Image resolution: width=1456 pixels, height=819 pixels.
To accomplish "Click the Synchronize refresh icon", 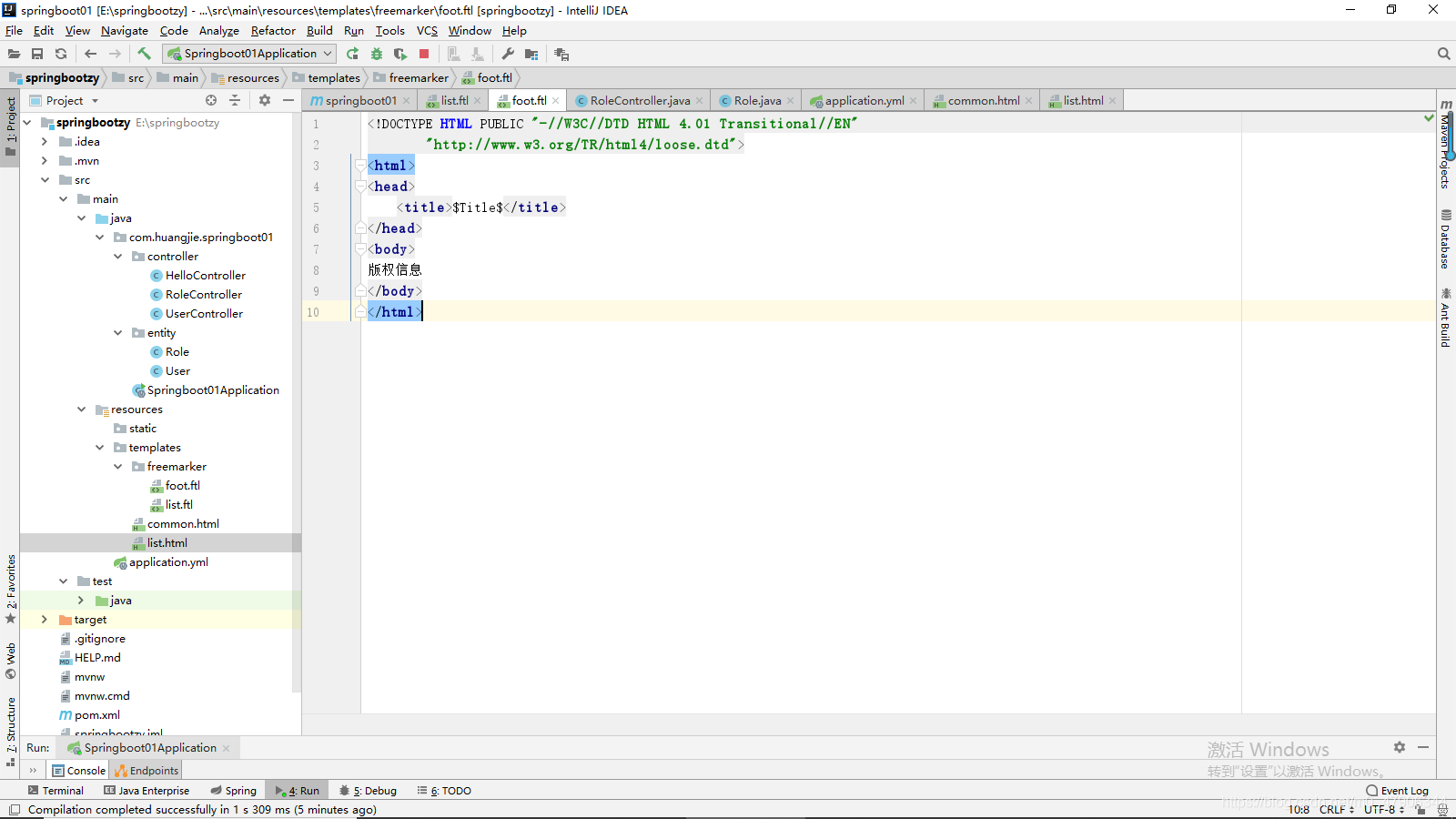I will (61, 54).
